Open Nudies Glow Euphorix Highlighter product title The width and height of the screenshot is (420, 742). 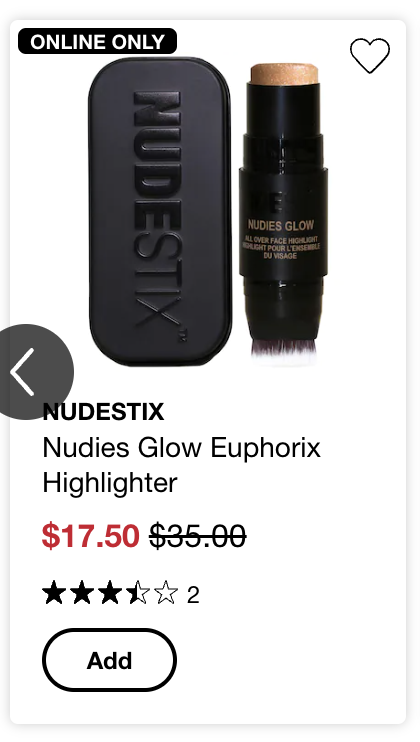click(182, 465)
